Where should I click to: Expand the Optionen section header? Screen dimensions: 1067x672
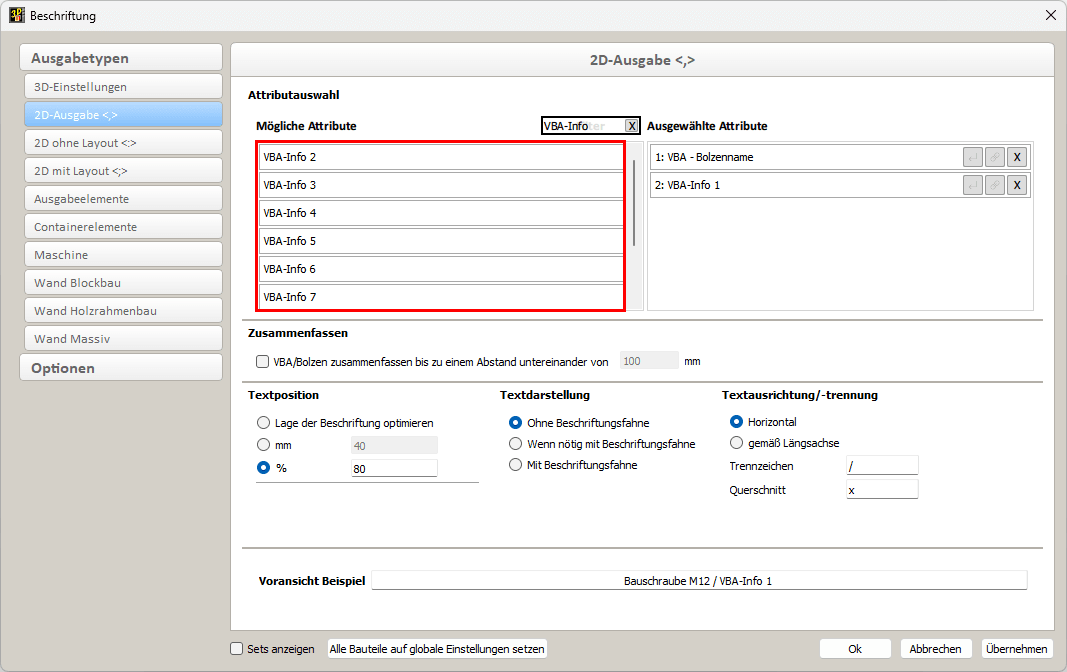(121, 368)
